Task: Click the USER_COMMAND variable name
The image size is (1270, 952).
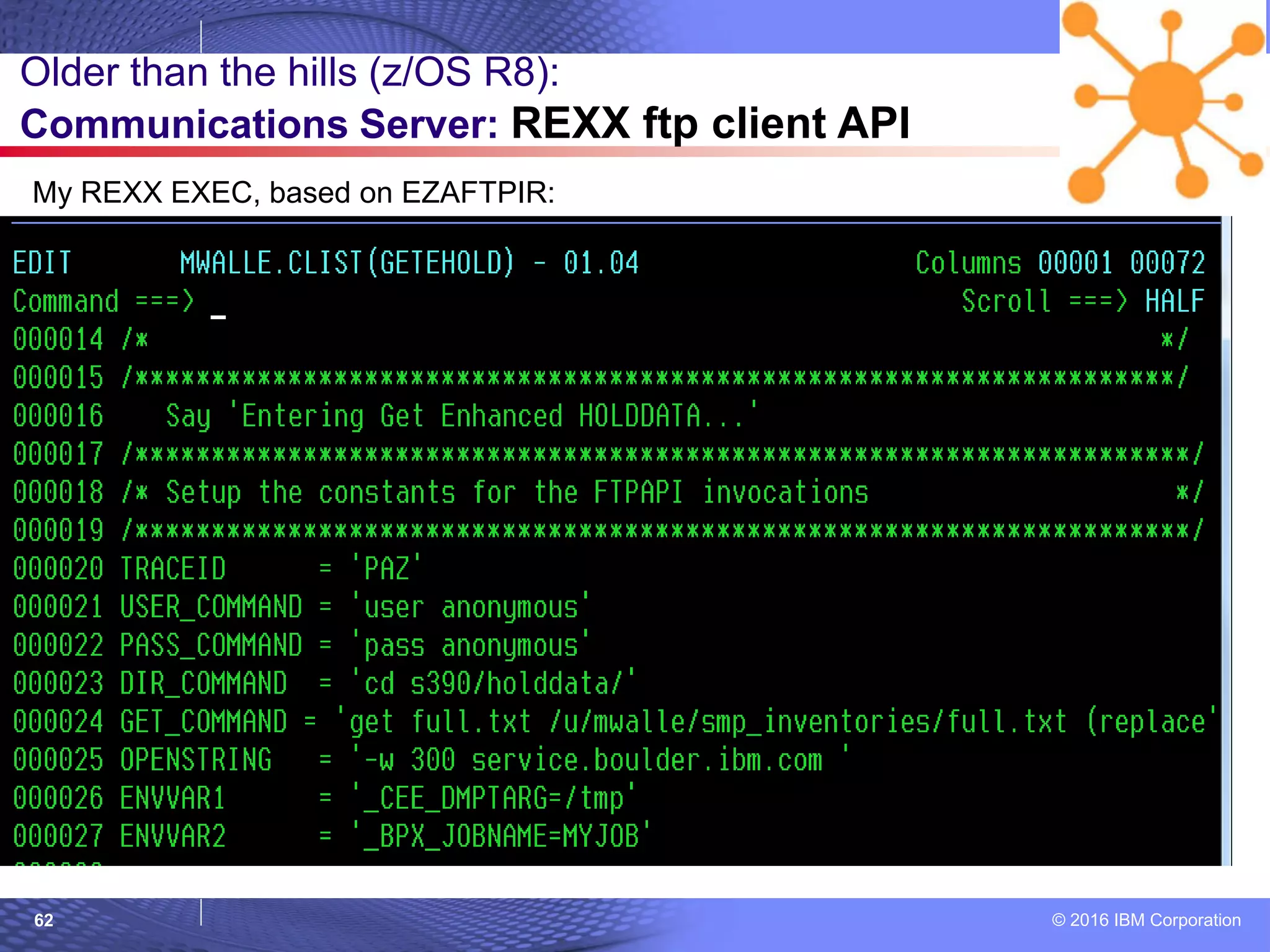Action: 211,607
